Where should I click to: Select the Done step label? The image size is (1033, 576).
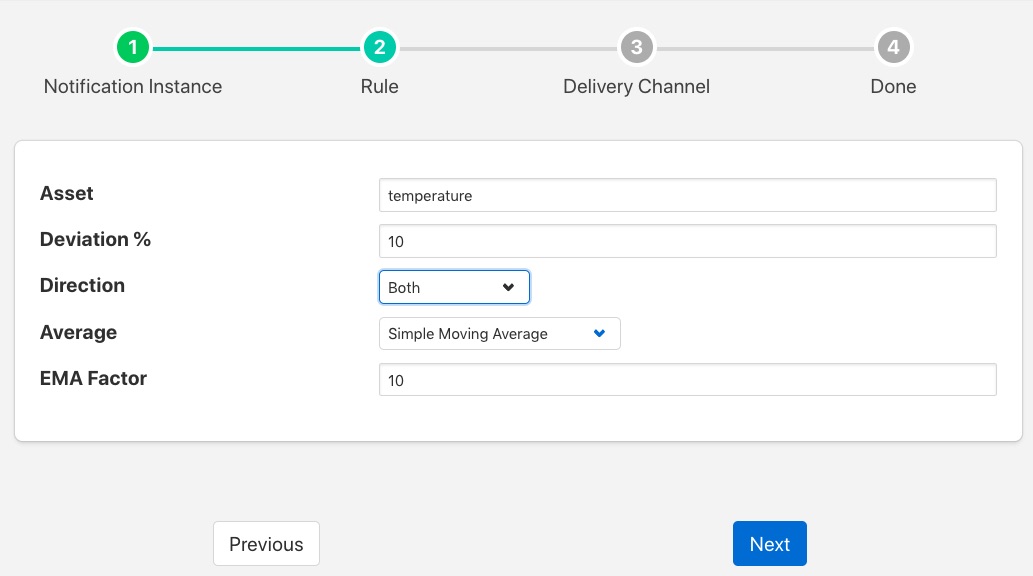coord(893,87)
